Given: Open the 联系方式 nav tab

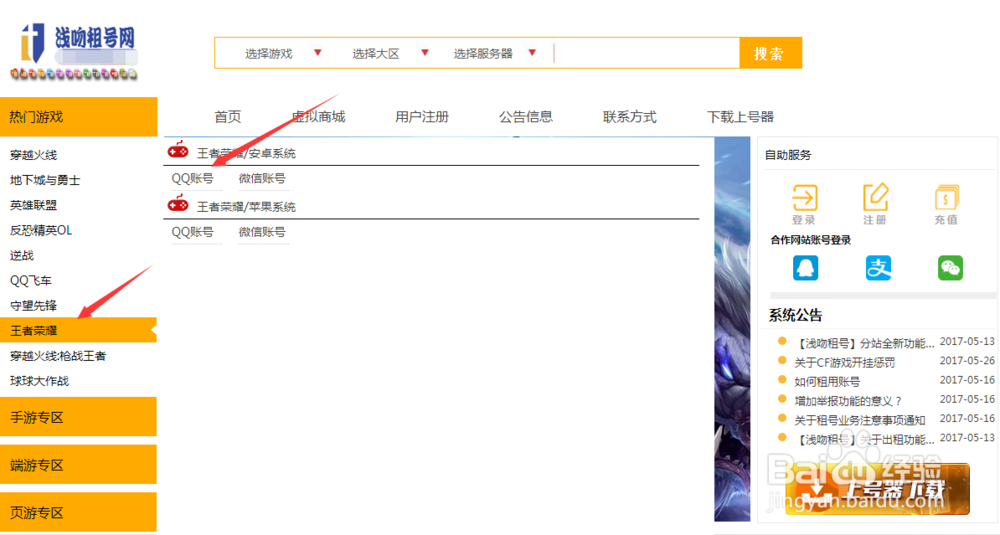Looking at the screenshot, I should (629, 117).
